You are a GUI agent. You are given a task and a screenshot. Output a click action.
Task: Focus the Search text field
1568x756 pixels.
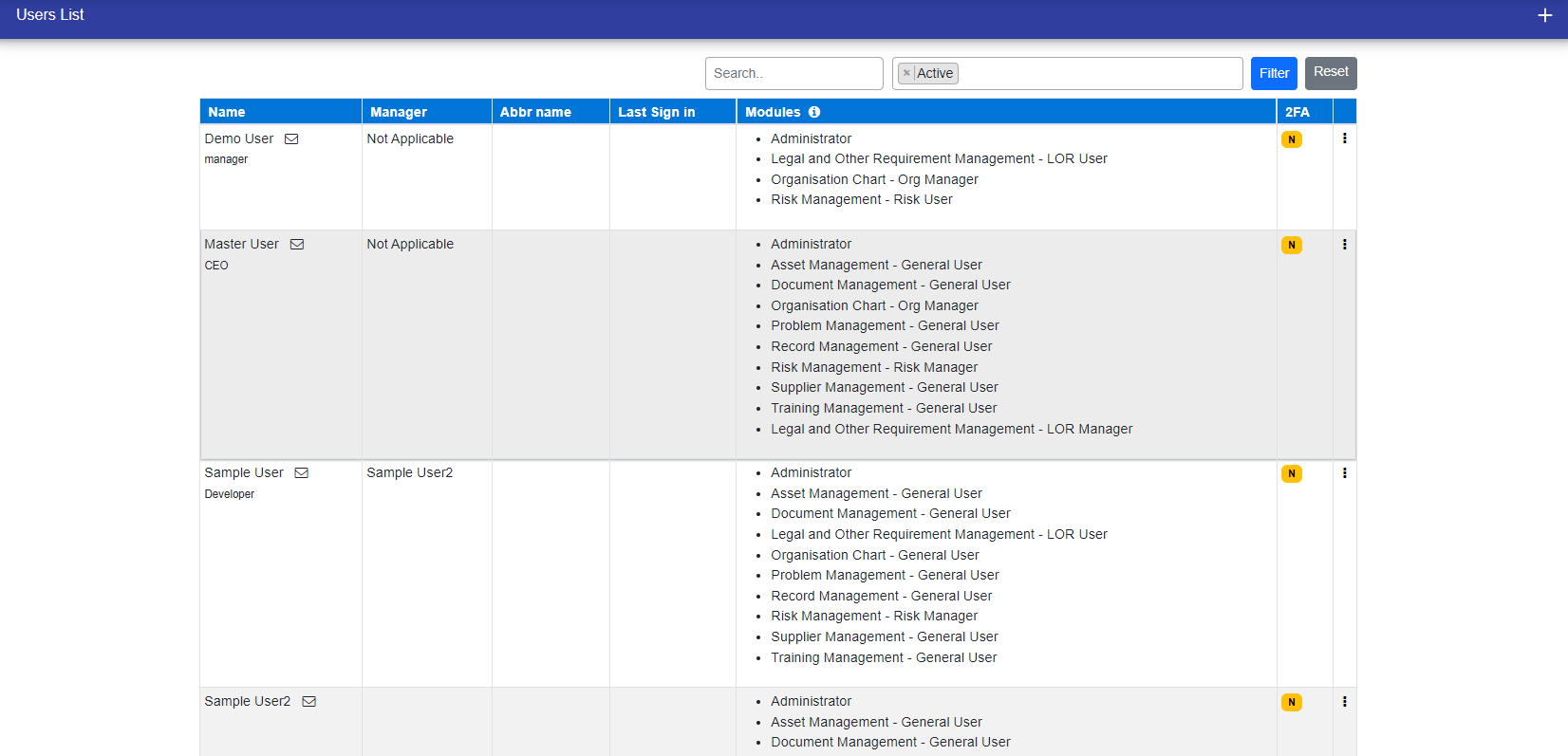(793, 73)
